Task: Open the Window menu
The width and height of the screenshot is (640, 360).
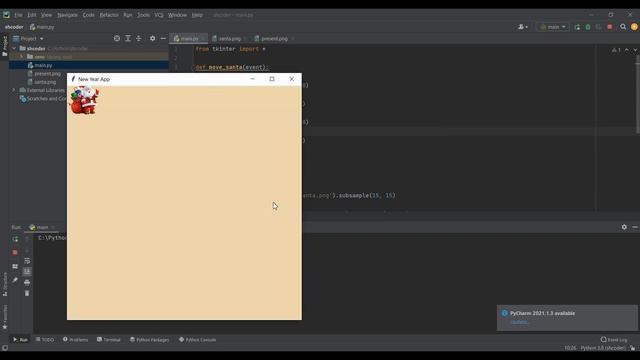Action: tap(177, 15)
